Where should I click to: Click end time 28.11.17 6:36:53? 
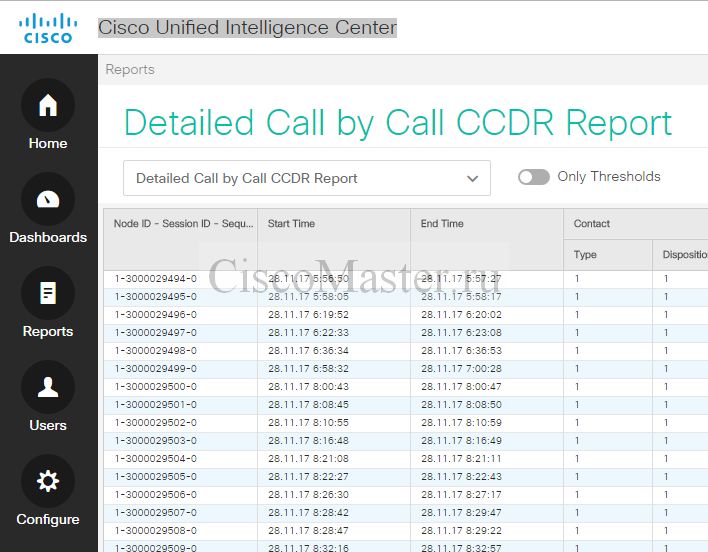click(461, 351)
